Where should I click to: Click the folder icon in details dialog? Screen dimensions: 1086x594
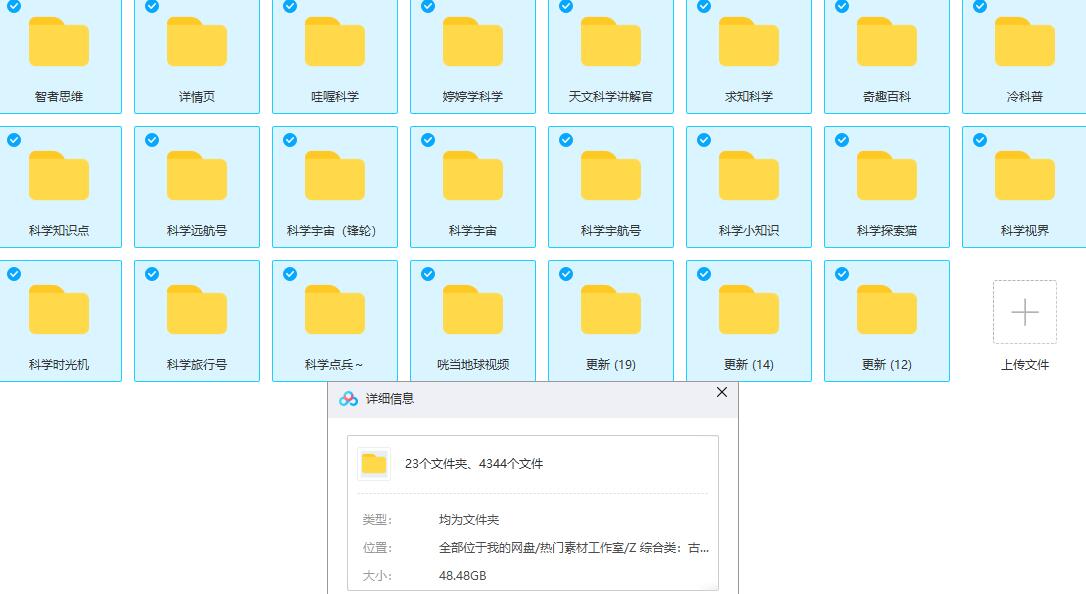click(374, 464)
